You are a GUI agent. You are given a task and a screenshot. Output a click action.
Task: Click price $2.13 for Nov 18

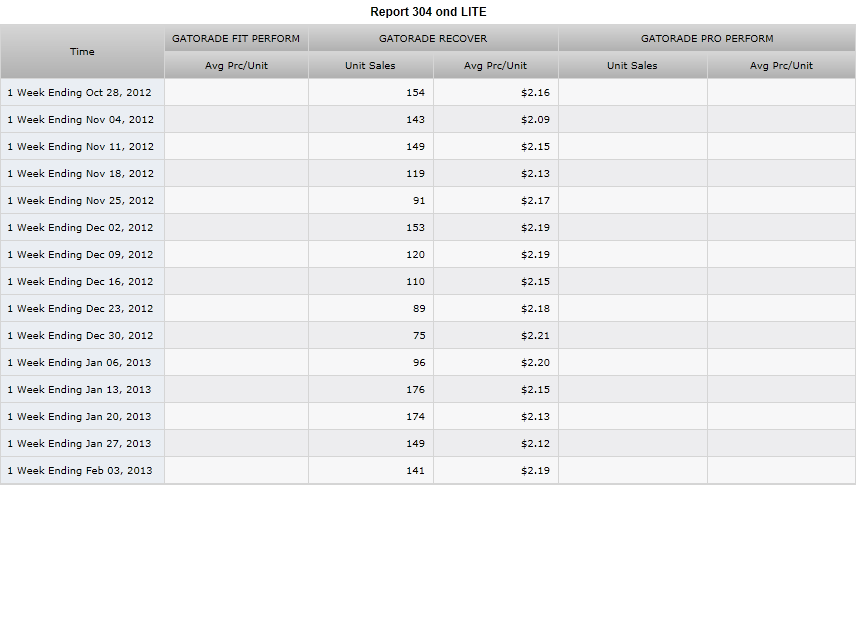click(x=535, y=174)
